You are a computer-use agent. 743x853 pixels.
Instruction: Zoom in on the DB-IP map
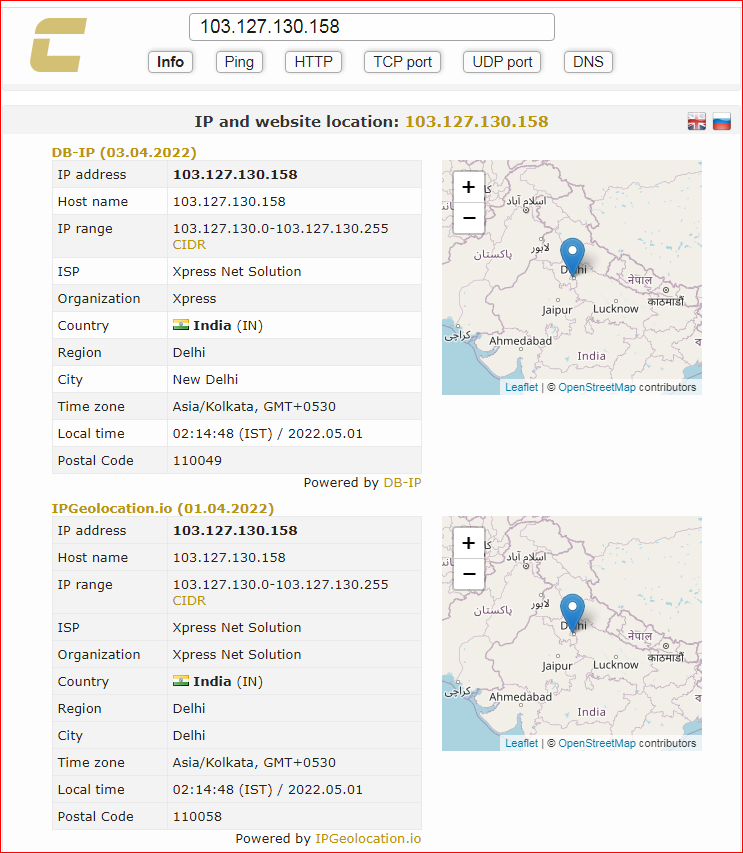(x=468, y=187)
